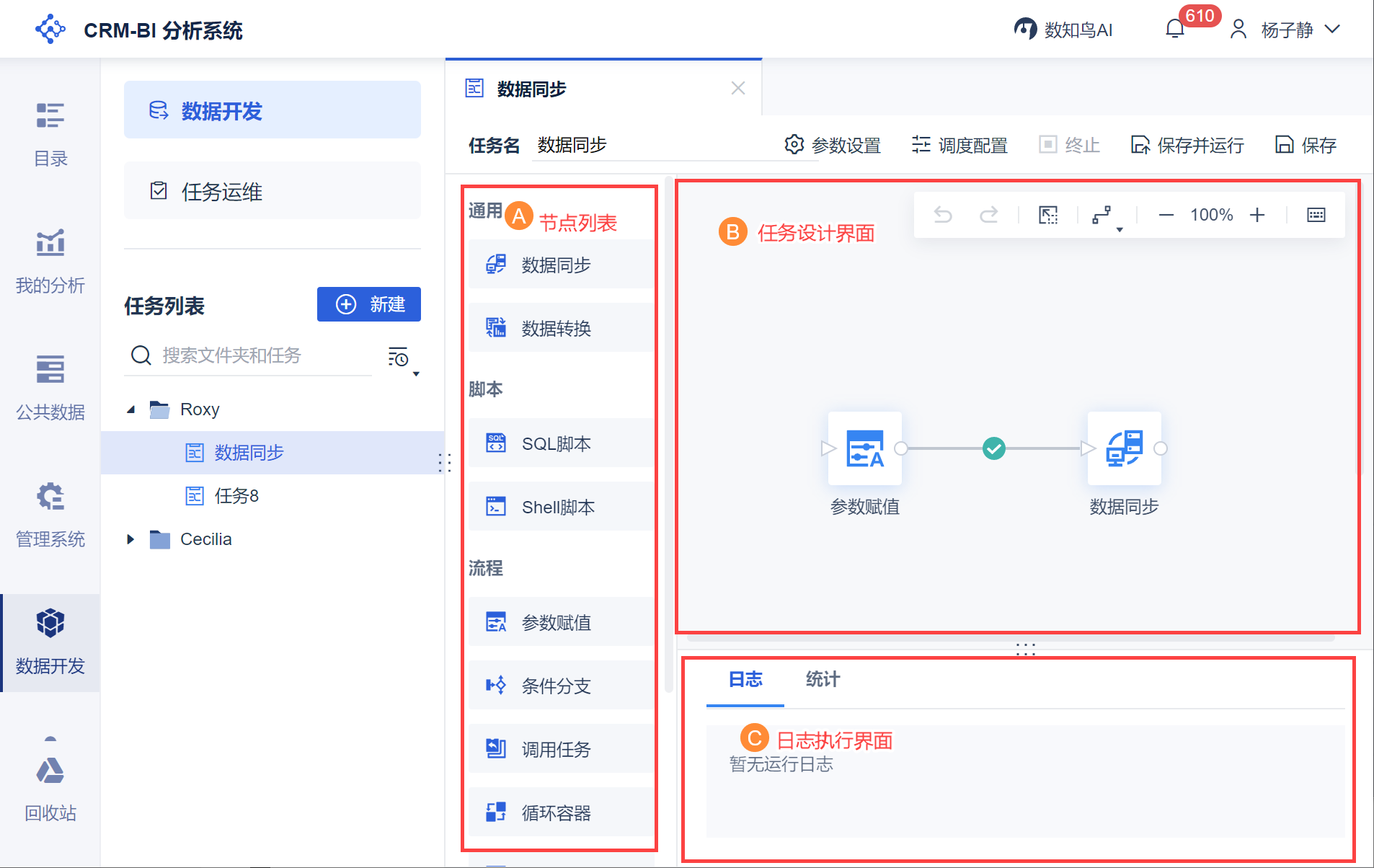This screenshot has width=1374, height=868.
Task: Click the keyboard shortcuts icon on canvas
Action: point(1316,215)
